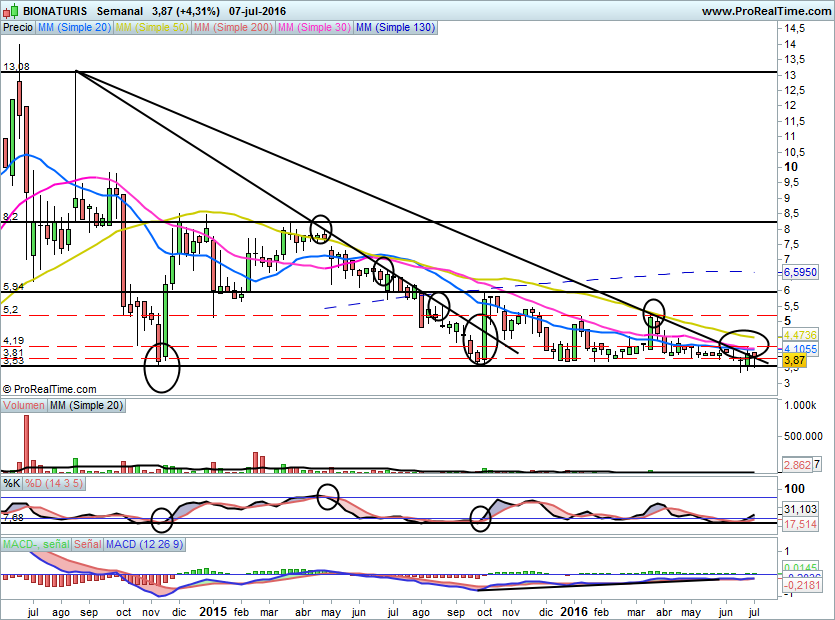
Task: Select the MM (Simple 20) indicator label
Action: pos(74,28)
